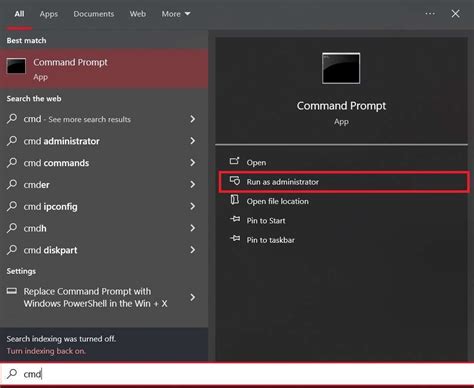Switch to the Web tab
The width and height of the screenshot is (474, 388).
coord(138,14)
